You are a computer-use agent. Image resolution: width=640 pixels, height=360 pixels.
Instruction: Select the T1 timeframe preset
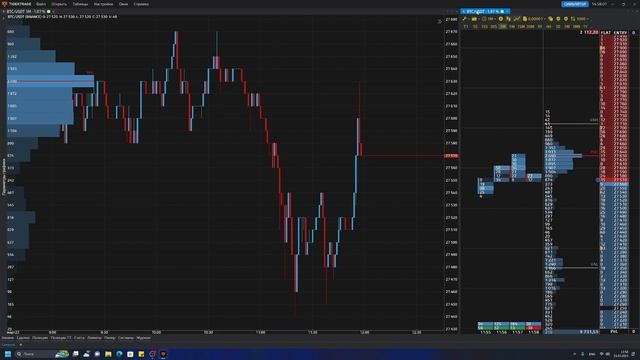point(466,27)
